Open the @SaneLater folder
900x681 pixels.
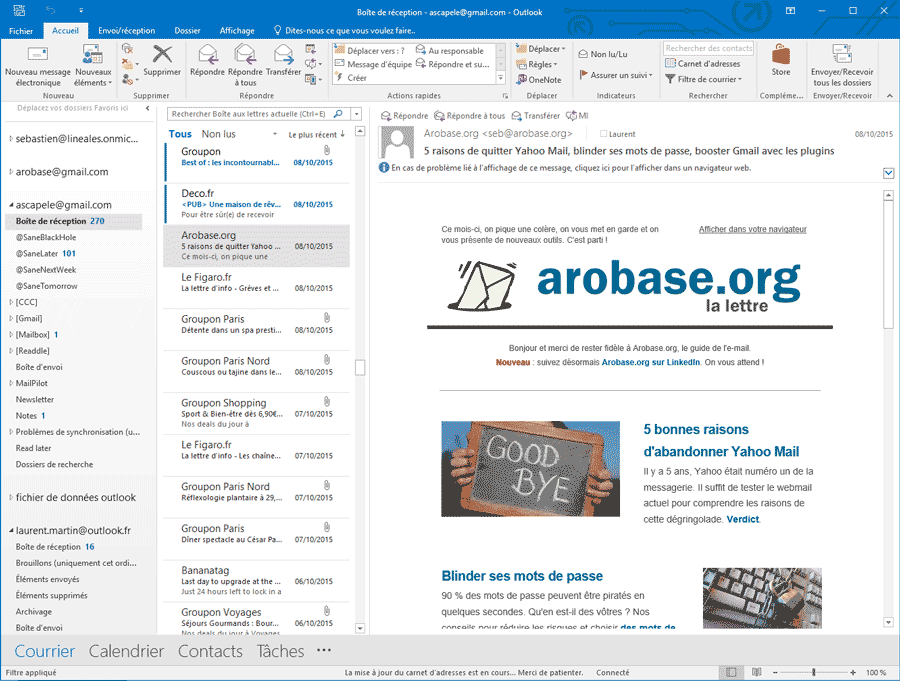45,253
